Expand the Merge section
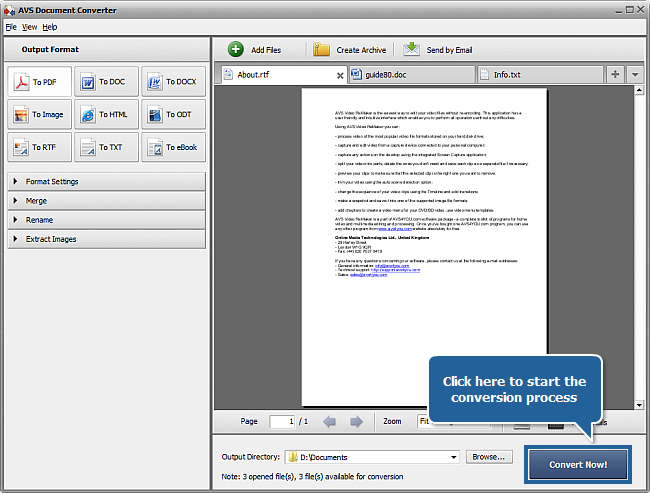650x493 pixels. 107,201
